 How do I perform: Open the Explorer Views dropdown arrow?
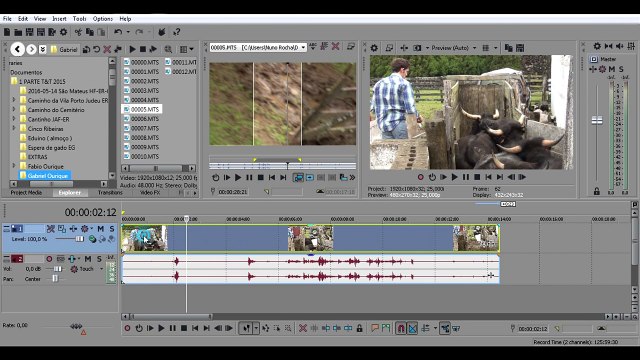click(x=191, y=49)
